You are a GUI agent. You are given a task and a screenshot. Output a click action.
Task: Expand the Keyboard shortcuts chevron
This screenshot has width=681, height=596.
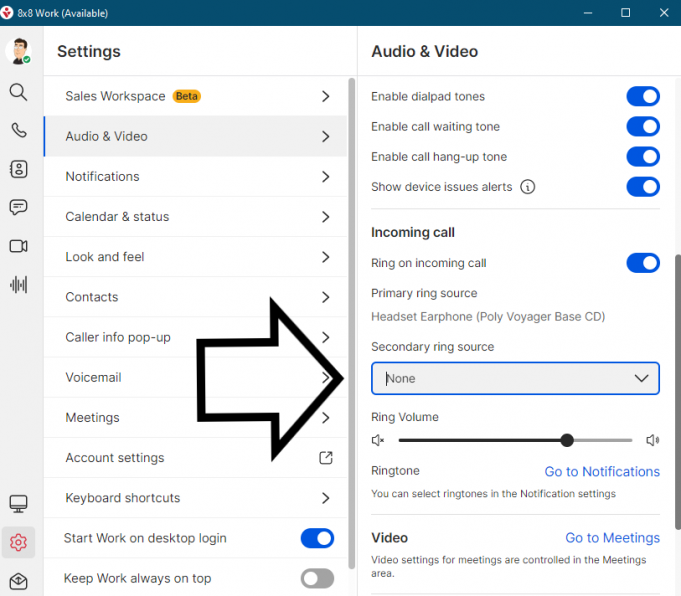coord(325,498)
